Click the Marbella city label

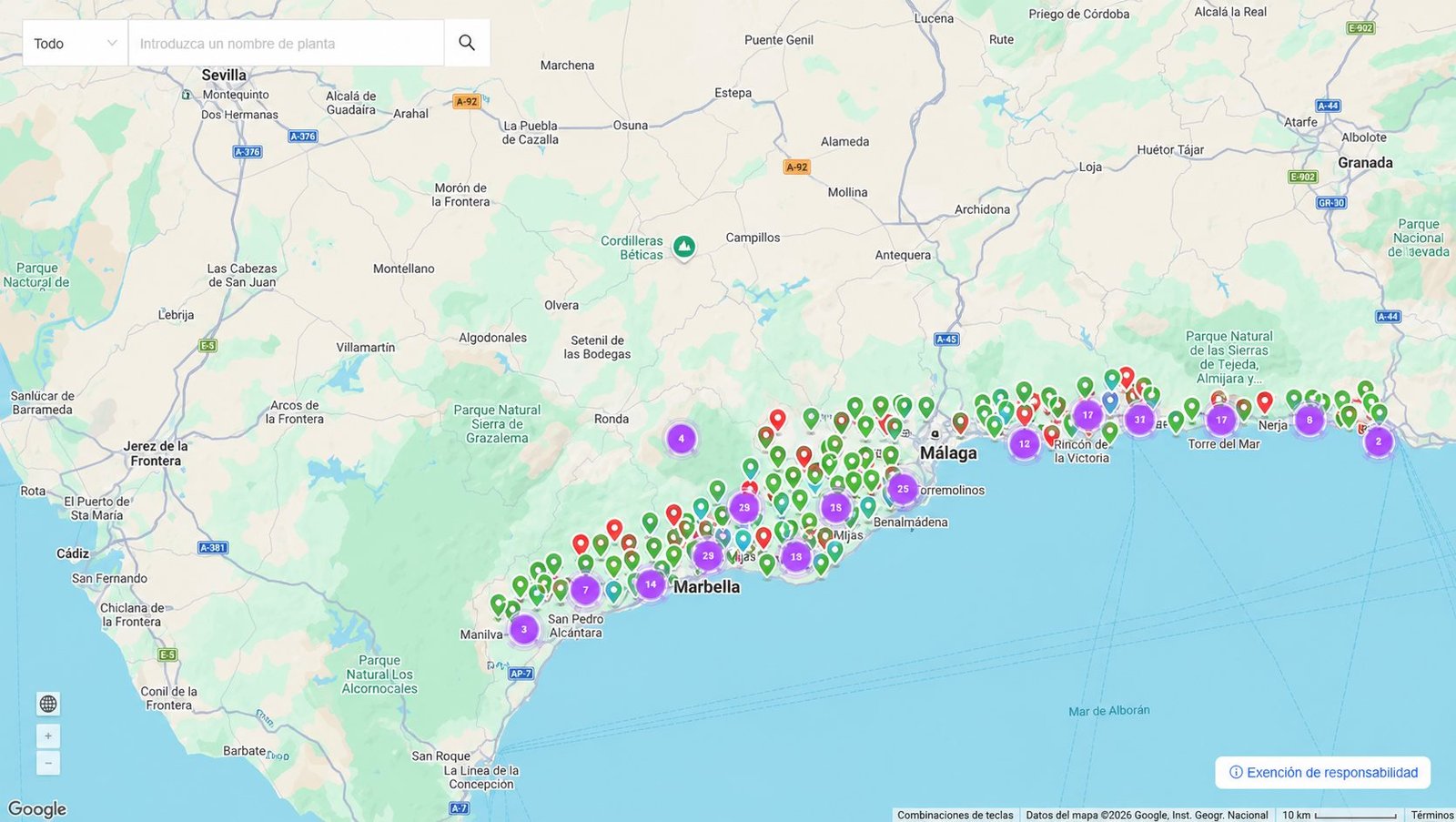point(707,587)
